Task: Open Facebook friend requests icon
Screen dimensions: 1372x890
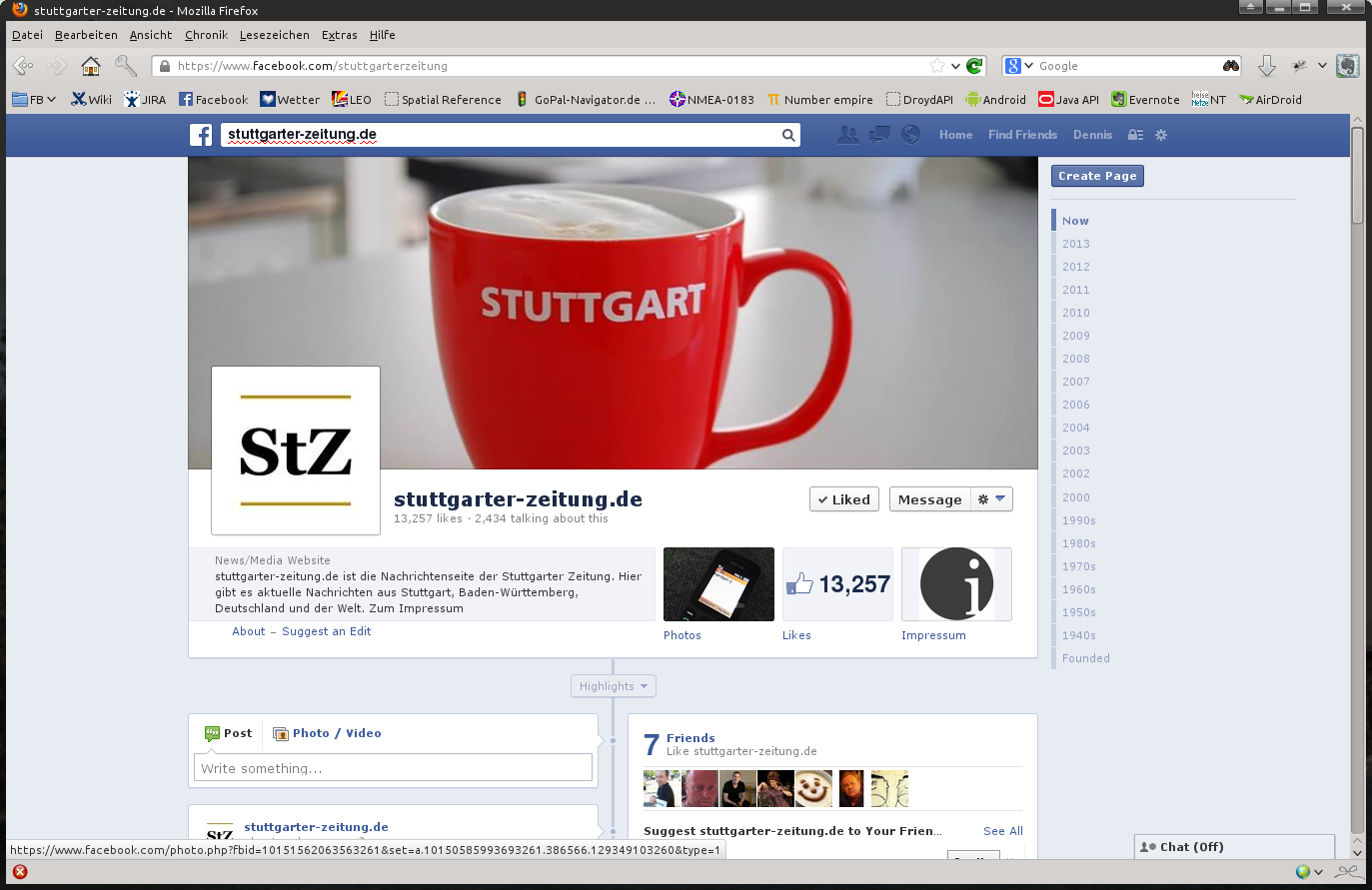Action: 847,135
